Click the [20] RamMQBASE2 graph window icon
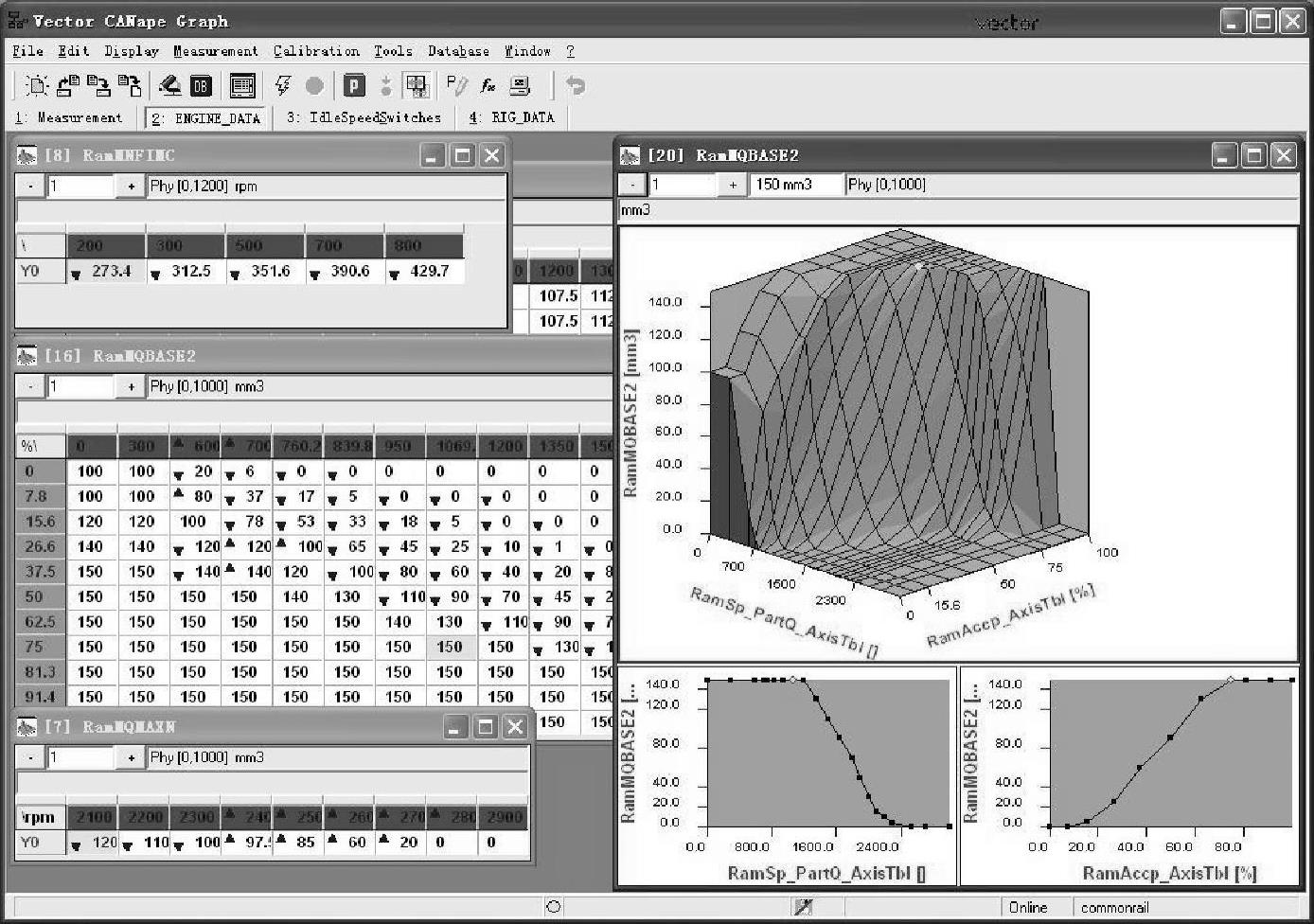The width and height of the screenshot is (1314, 924). point(630,155)
